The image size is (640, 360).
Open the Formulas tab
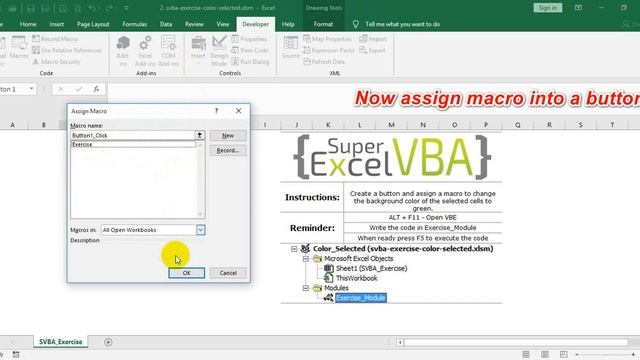(x=134, y=24)
